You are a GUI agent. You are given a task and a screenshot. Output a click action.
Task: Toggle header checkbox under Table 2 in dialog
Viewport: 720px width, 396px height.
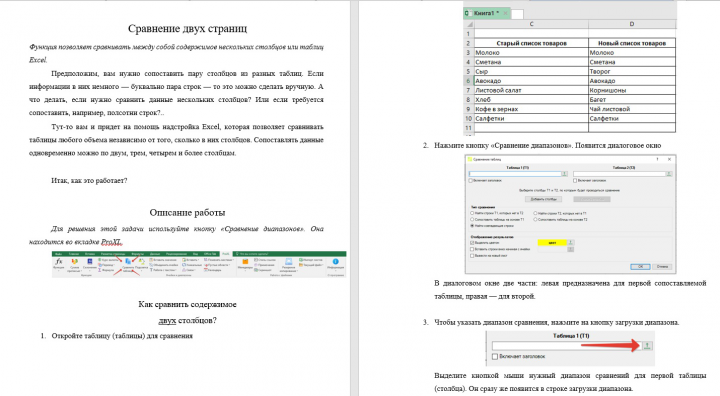pyautogui.click(x=575, y=181)
